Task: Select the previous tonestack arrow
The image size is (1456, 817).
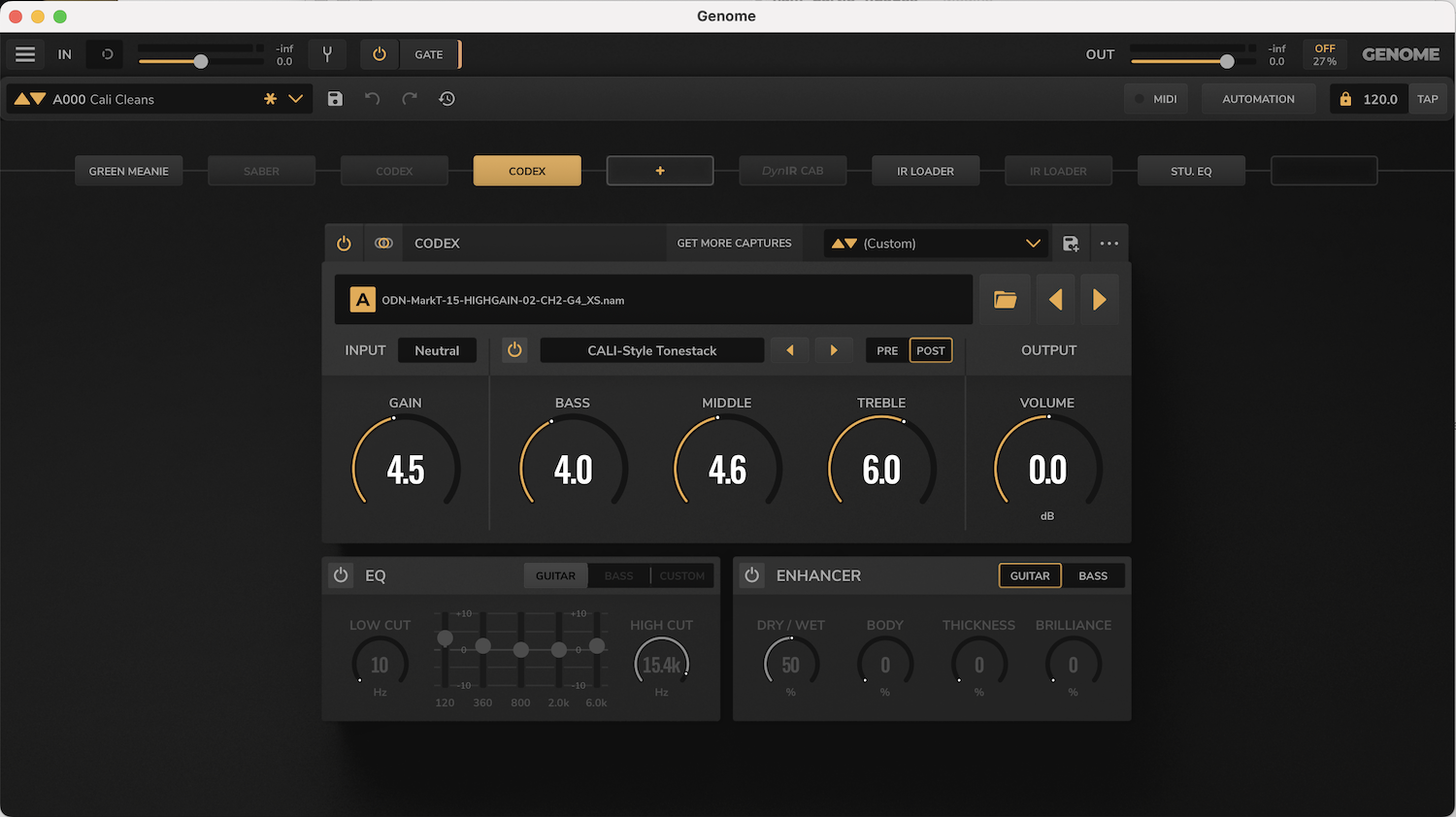Action: (x=790, y=350)
